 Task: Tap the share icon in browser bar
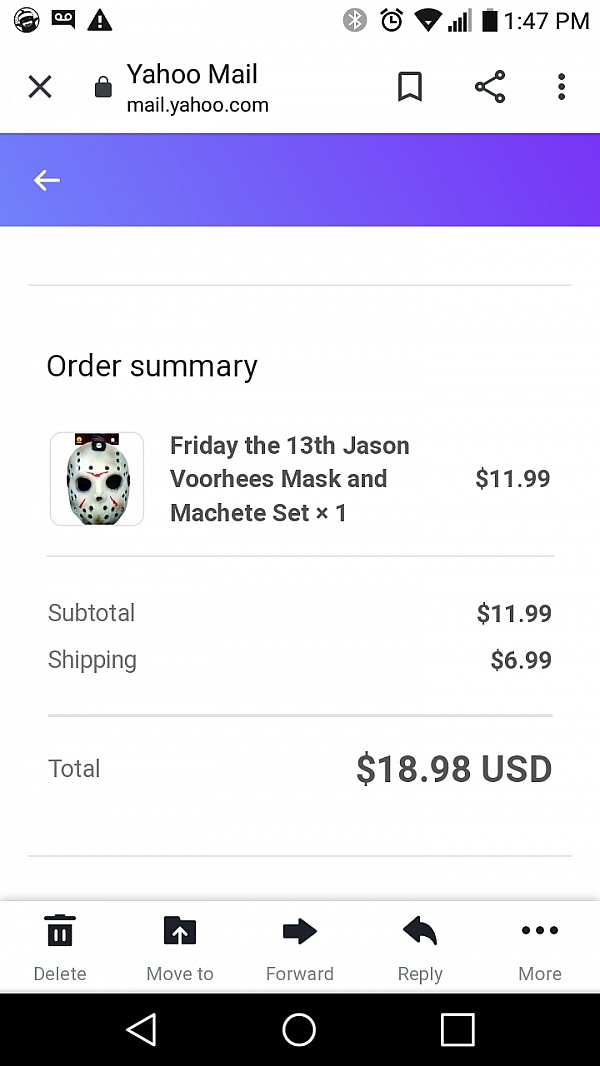click(x=490, y=87)
